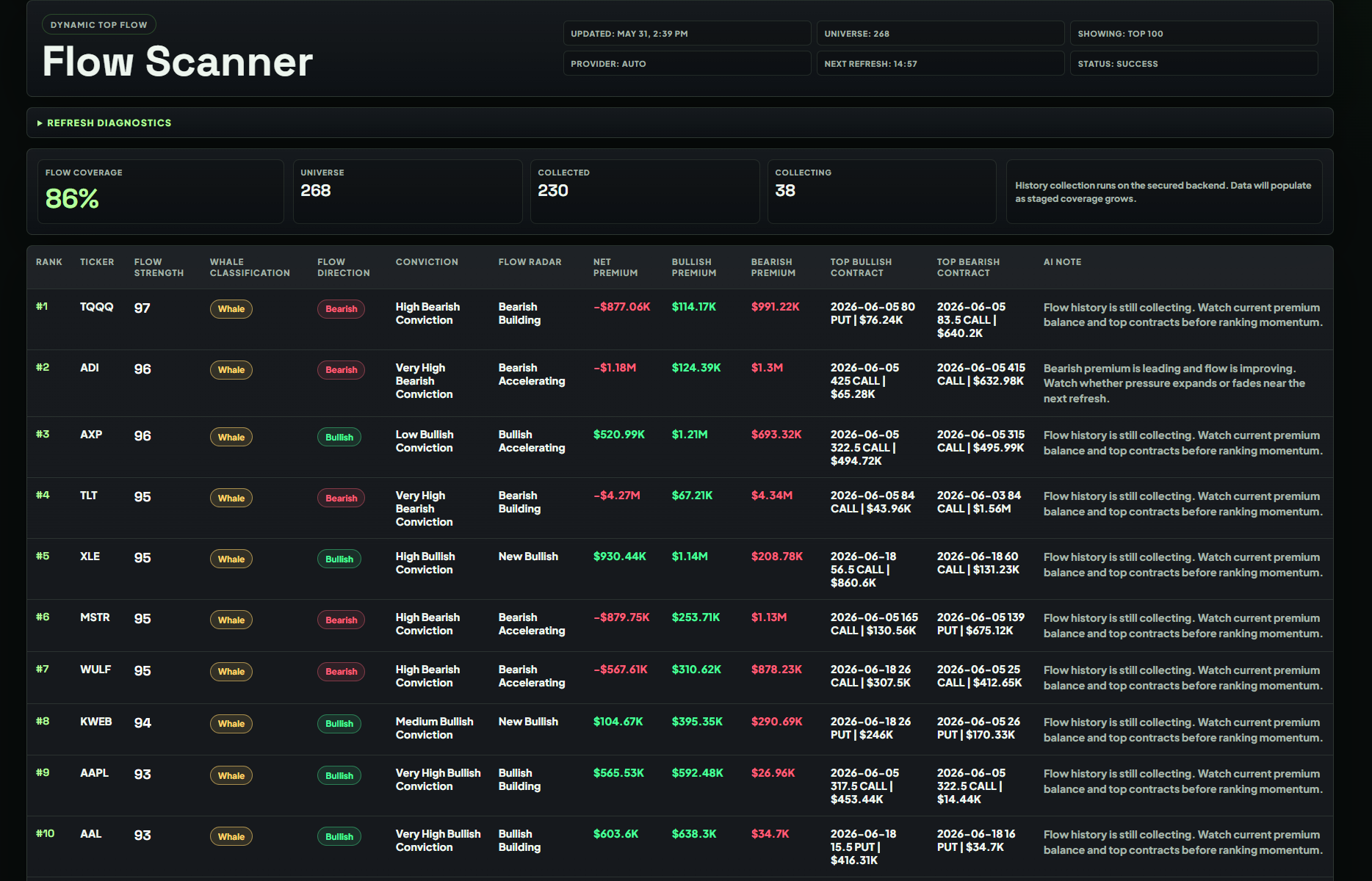
Task: Click the Bullish badge in AAL row
Action: pyautogui.click(x=339, y=836)
